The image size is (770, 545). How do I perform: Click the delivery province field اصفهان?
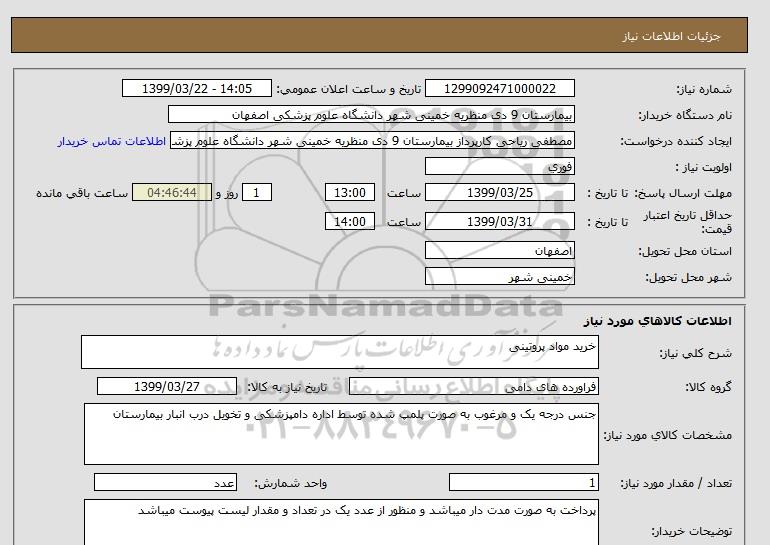pyautogui.click(x=499, y=250)
